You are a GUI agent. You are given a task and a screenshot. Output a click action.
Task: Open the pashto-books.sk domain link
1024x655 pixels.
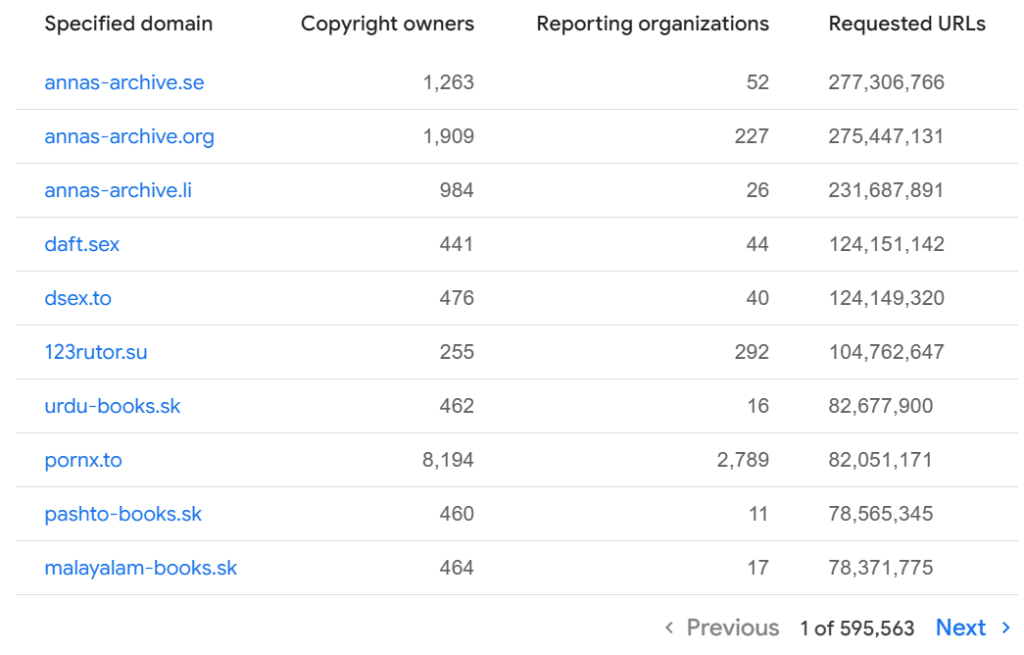pos(122,514)
